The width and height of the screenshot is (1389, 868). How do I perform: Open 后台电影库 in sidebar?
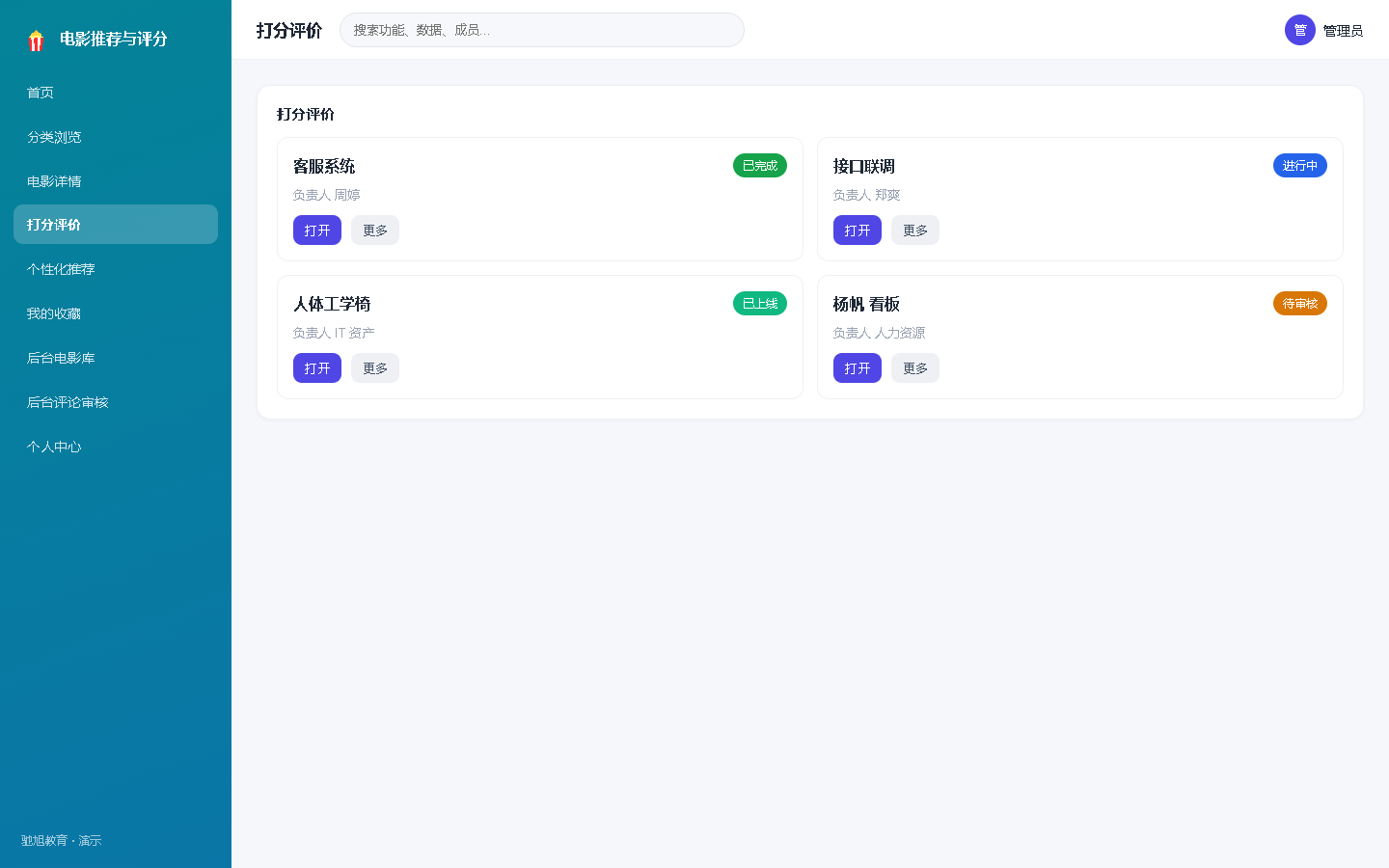[x=116, y=358]
